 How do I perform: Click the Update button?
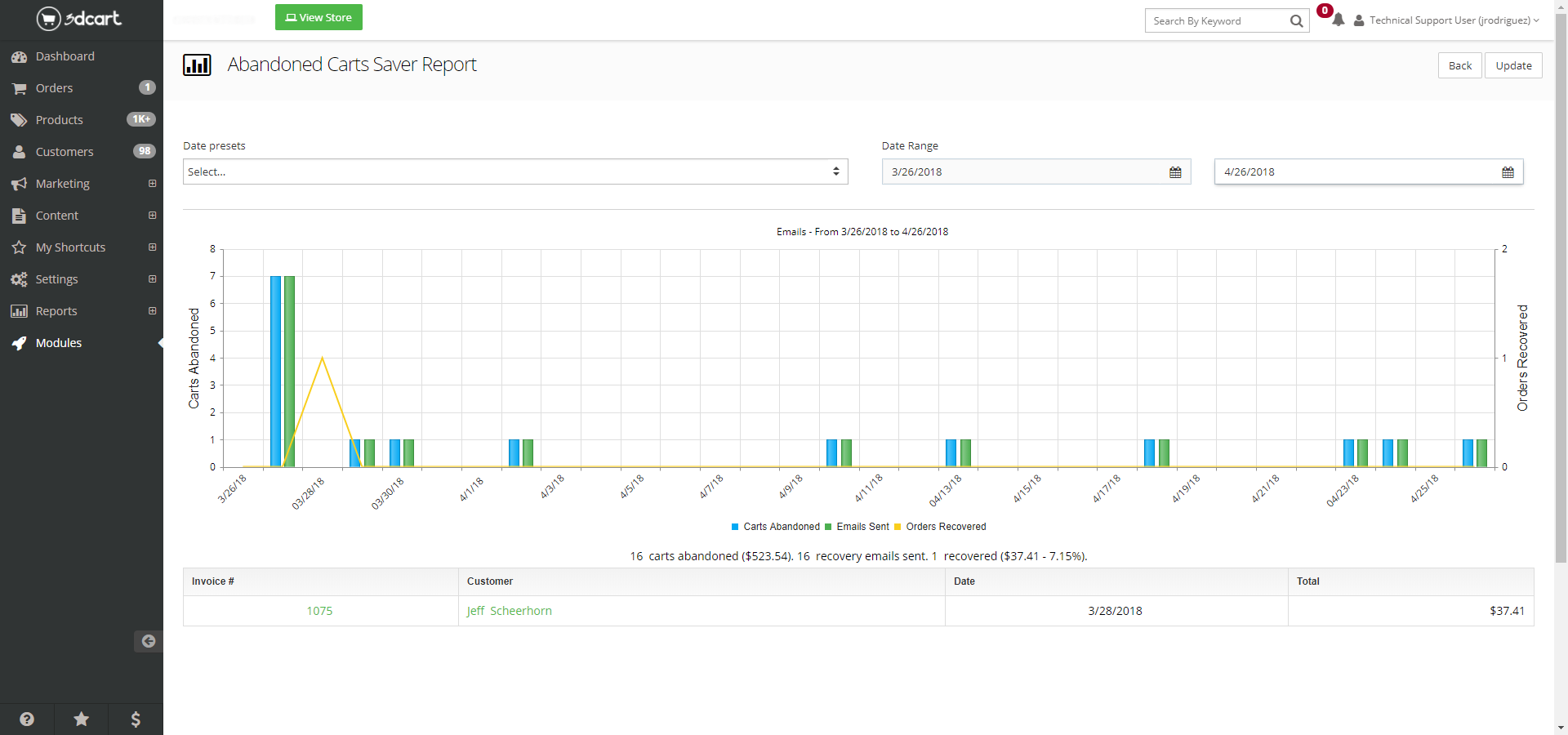(1512, 65)
